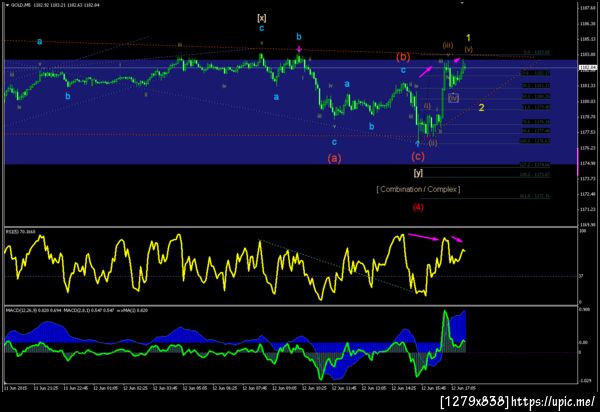Select the yellow 1 wave label

pyautogui.click(x=468, y=38)
